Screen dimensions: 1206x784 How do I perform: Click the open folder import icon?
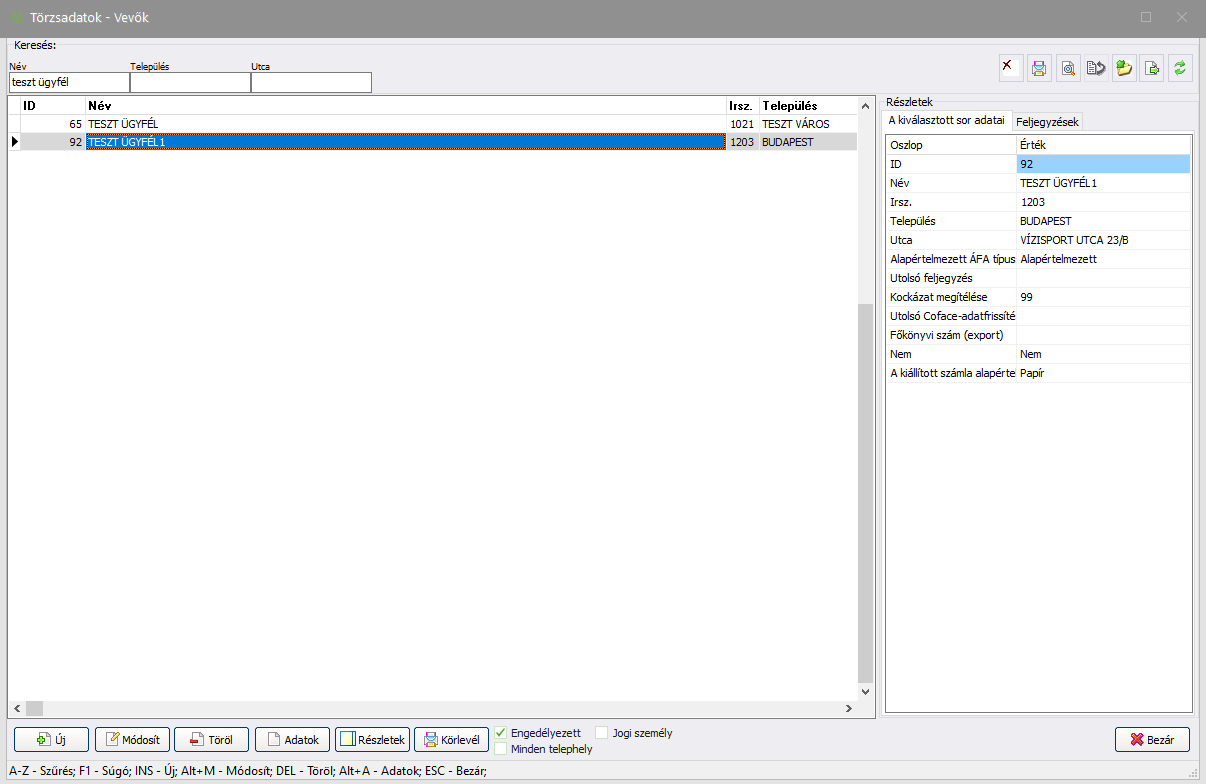1124,68
